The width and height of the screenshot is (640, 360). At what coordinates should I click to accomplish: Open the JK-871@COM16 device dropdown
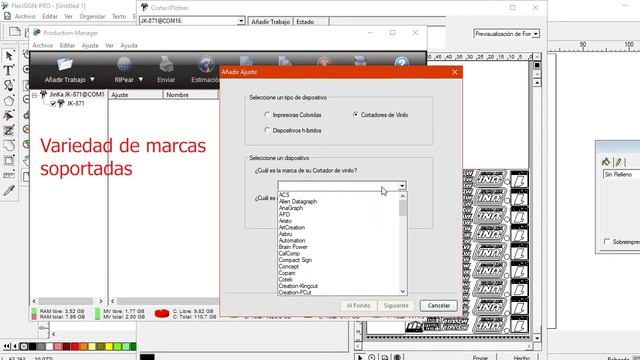click(241, 21)
